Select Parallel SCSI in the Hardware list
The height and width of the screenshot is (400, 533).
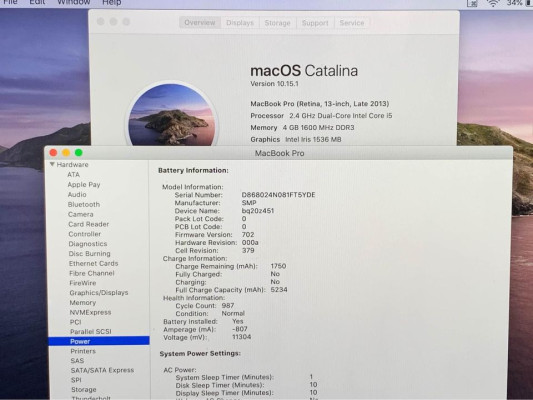(91, 331)
